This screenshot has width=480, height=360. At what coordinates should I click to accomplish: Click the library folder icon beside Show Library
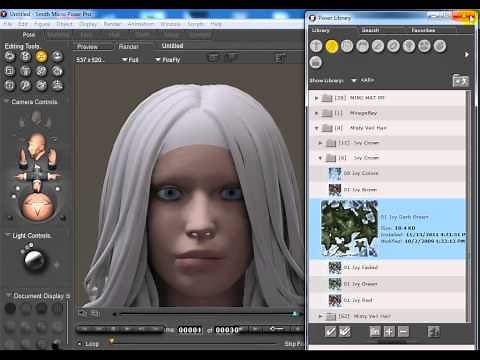461,81
